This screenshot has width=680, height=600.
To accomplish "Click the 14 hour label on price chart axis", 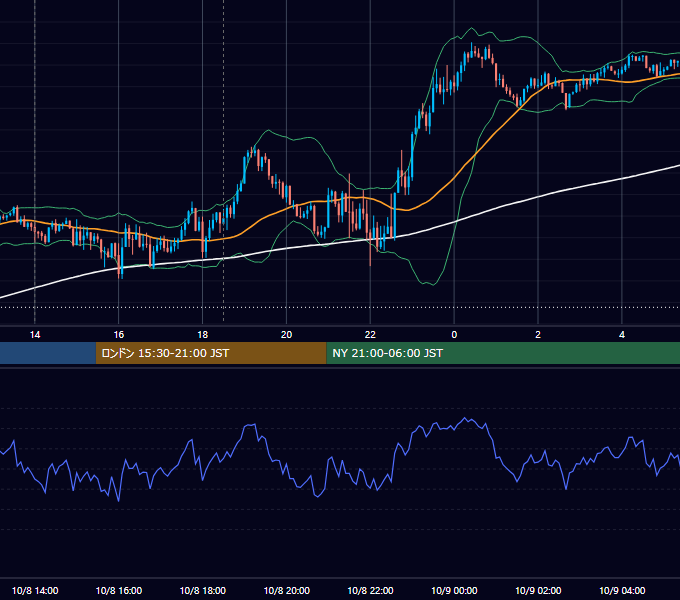I will [x=35, y=335].
